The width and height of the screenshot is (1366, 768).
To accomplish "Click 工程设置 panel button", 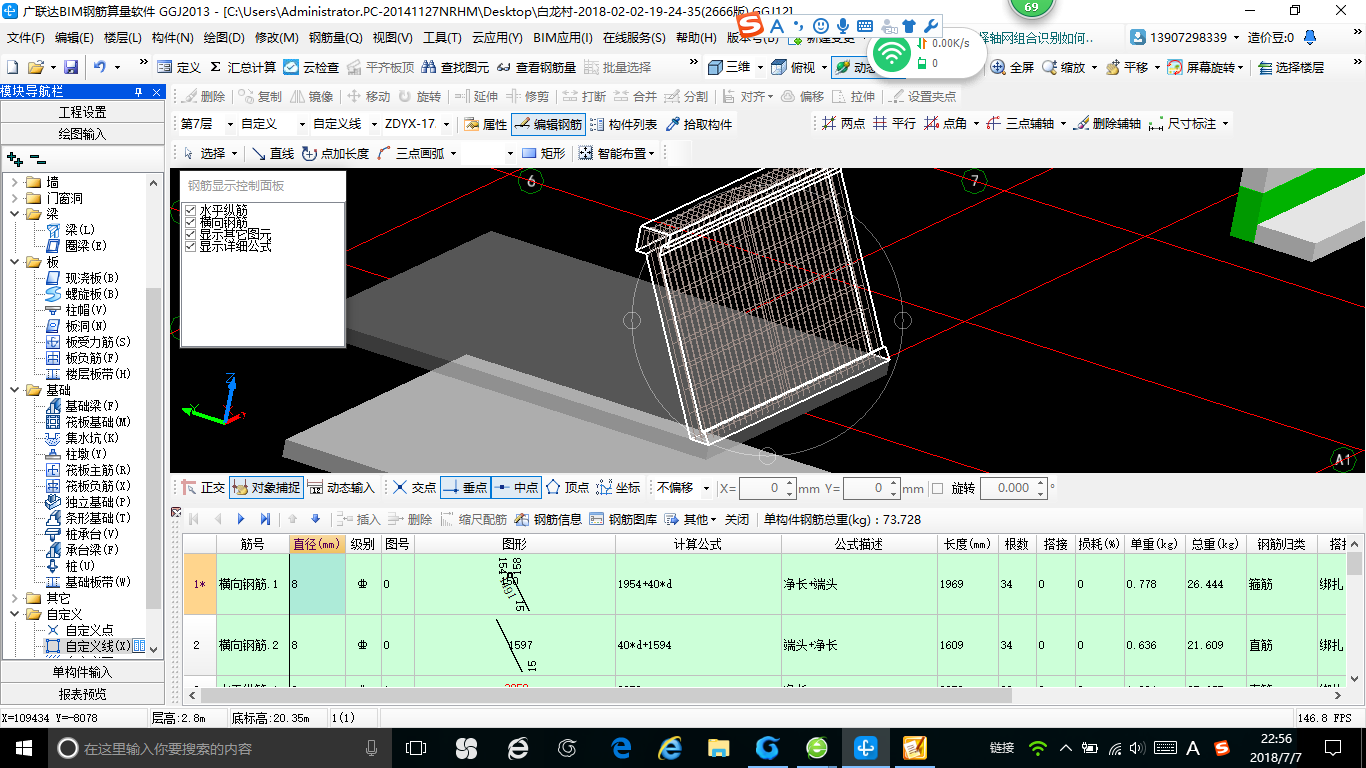I will [x=82, y=112].
